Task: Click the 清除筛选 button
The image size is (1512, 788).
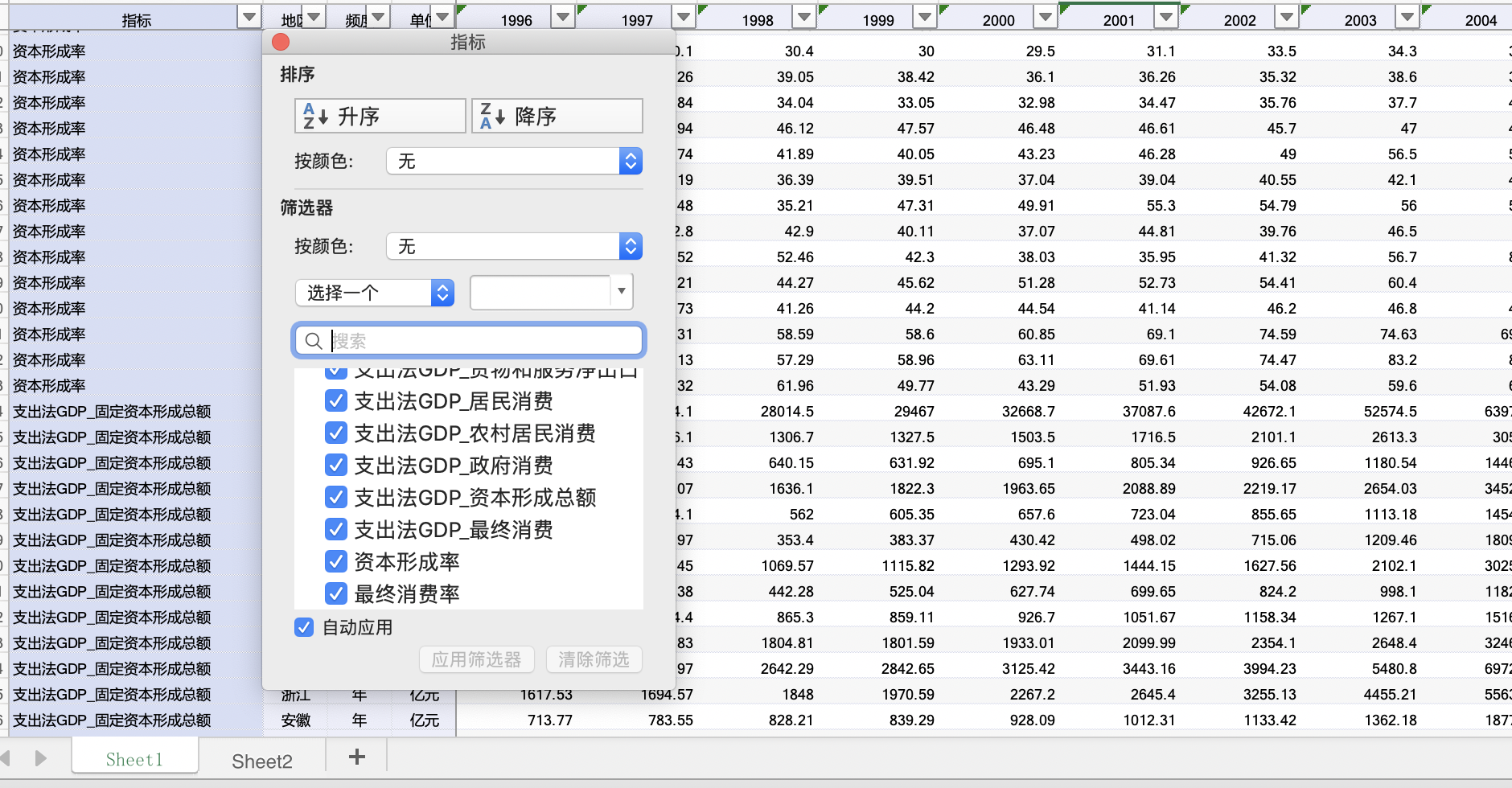Action: tap(594, 659)
